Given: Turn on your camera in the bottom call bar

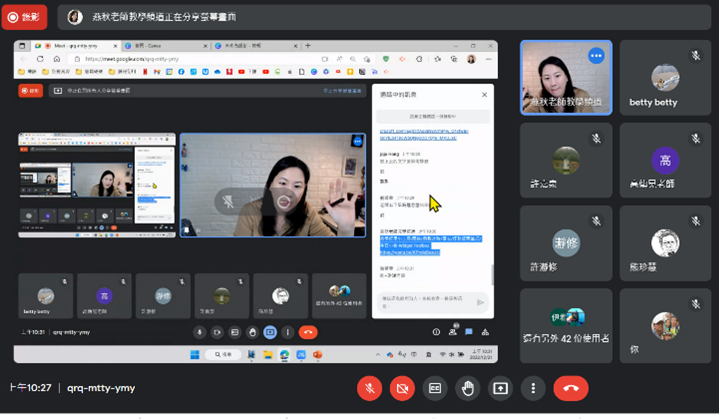Looking at the screenshot, I should click(x=402, y=388).
